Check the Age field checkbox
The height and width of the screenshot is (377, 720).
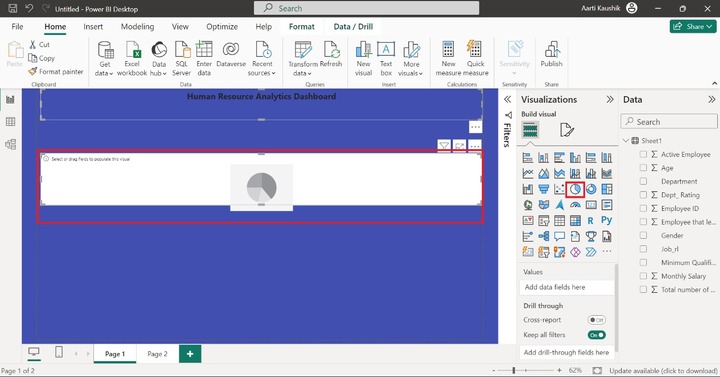[x=643, y=168]
